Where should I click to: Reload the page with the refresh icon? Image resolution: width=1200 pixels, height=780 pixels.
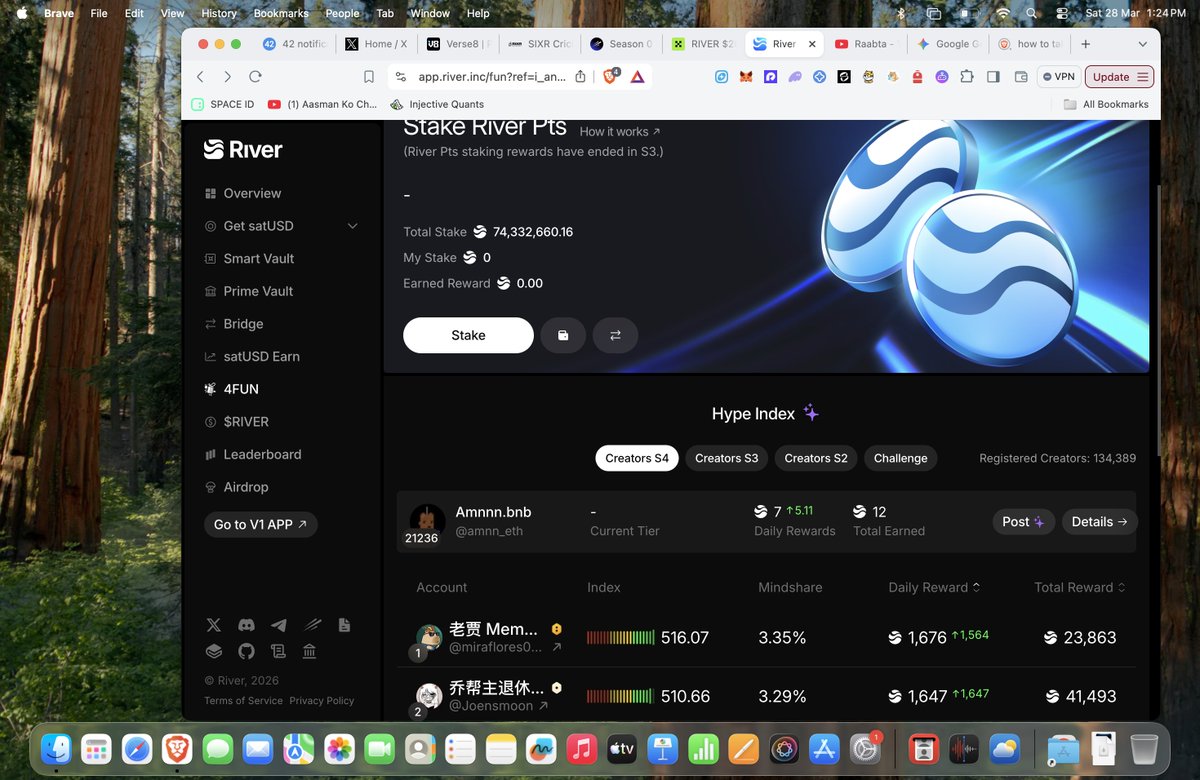point(256,77)
